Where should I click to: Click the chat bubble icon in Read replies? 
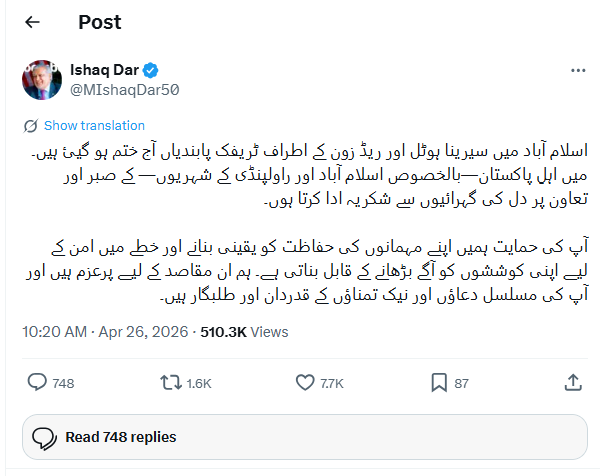[43, 438]
